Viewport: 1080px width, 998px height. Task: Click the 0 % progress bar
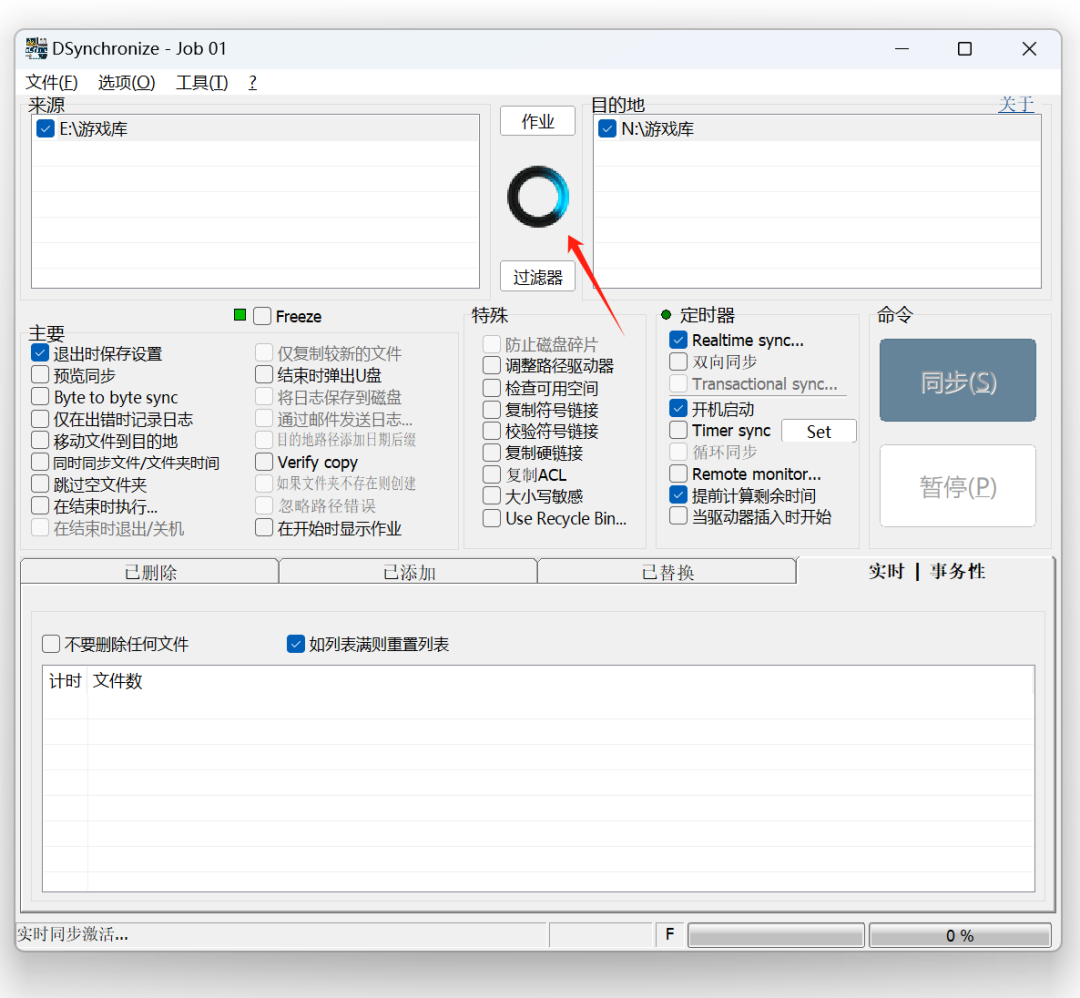(x=960, y=935)
